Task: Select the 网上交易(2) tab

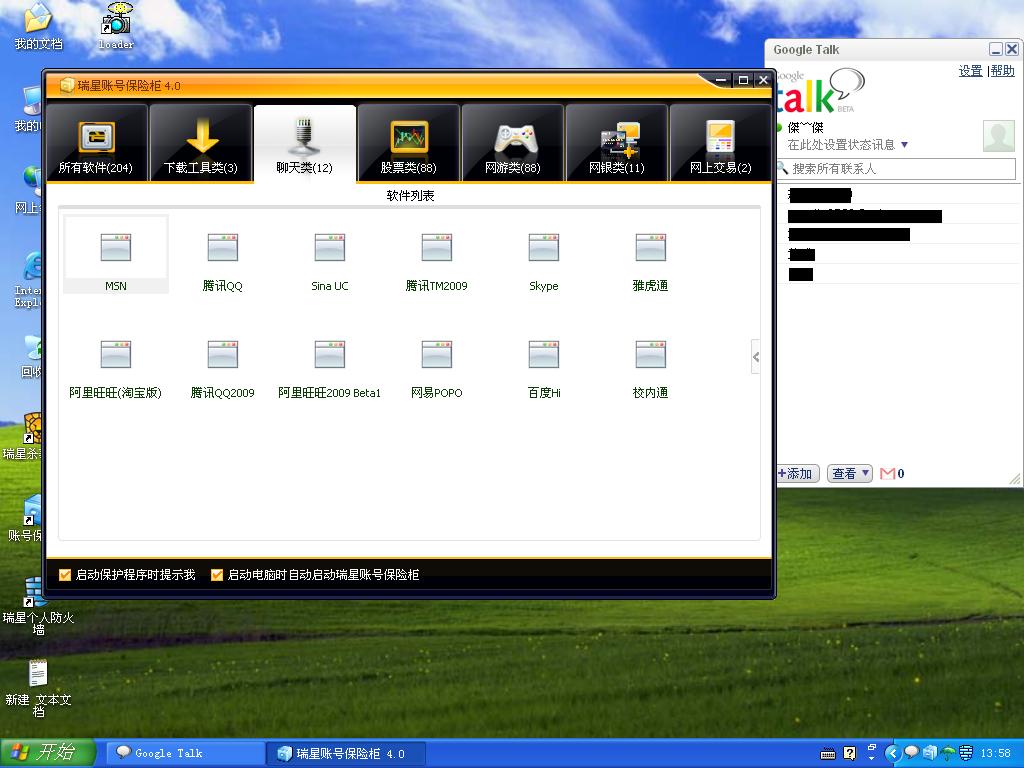Action: [720, 143]
